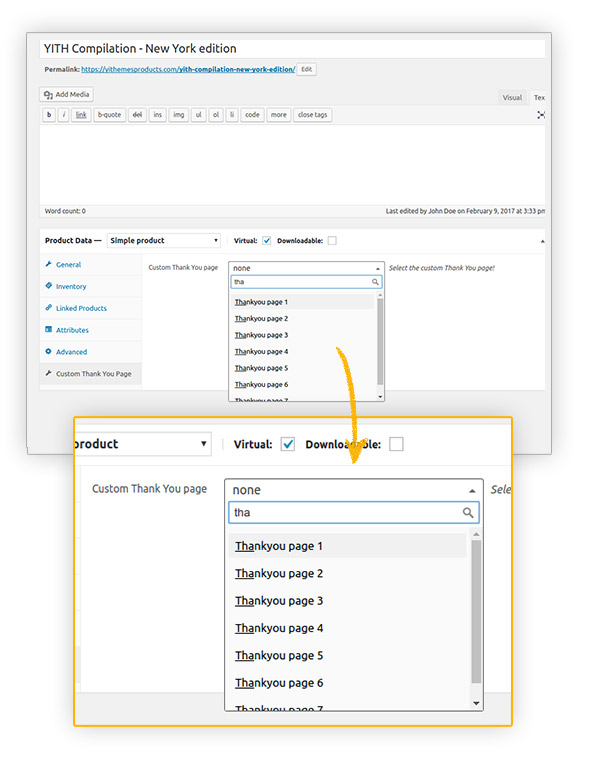Uncheck the Virtual checkbox in upper screenshot
This screenshot has height=765, width=600.
267,241
